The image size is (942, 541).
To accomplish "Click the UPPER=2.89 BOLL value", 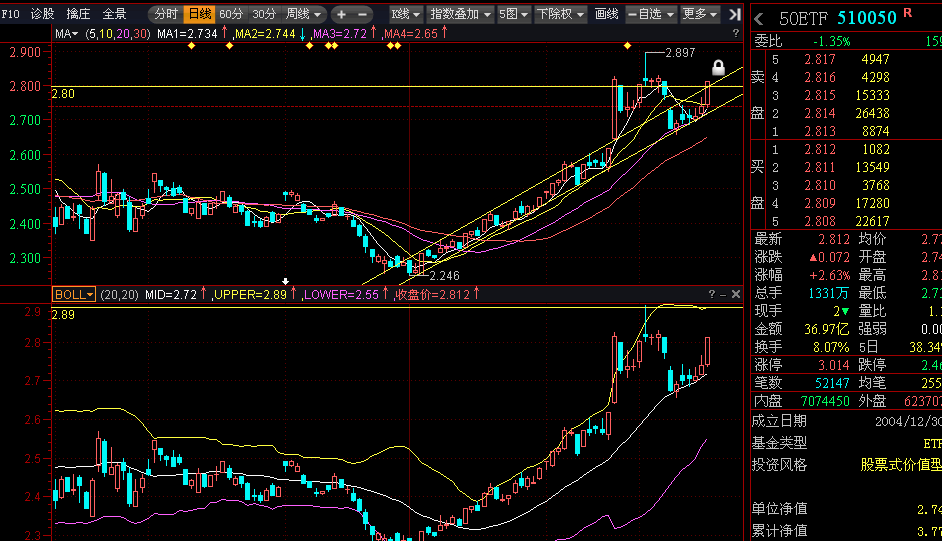I will tap(251, 294).
